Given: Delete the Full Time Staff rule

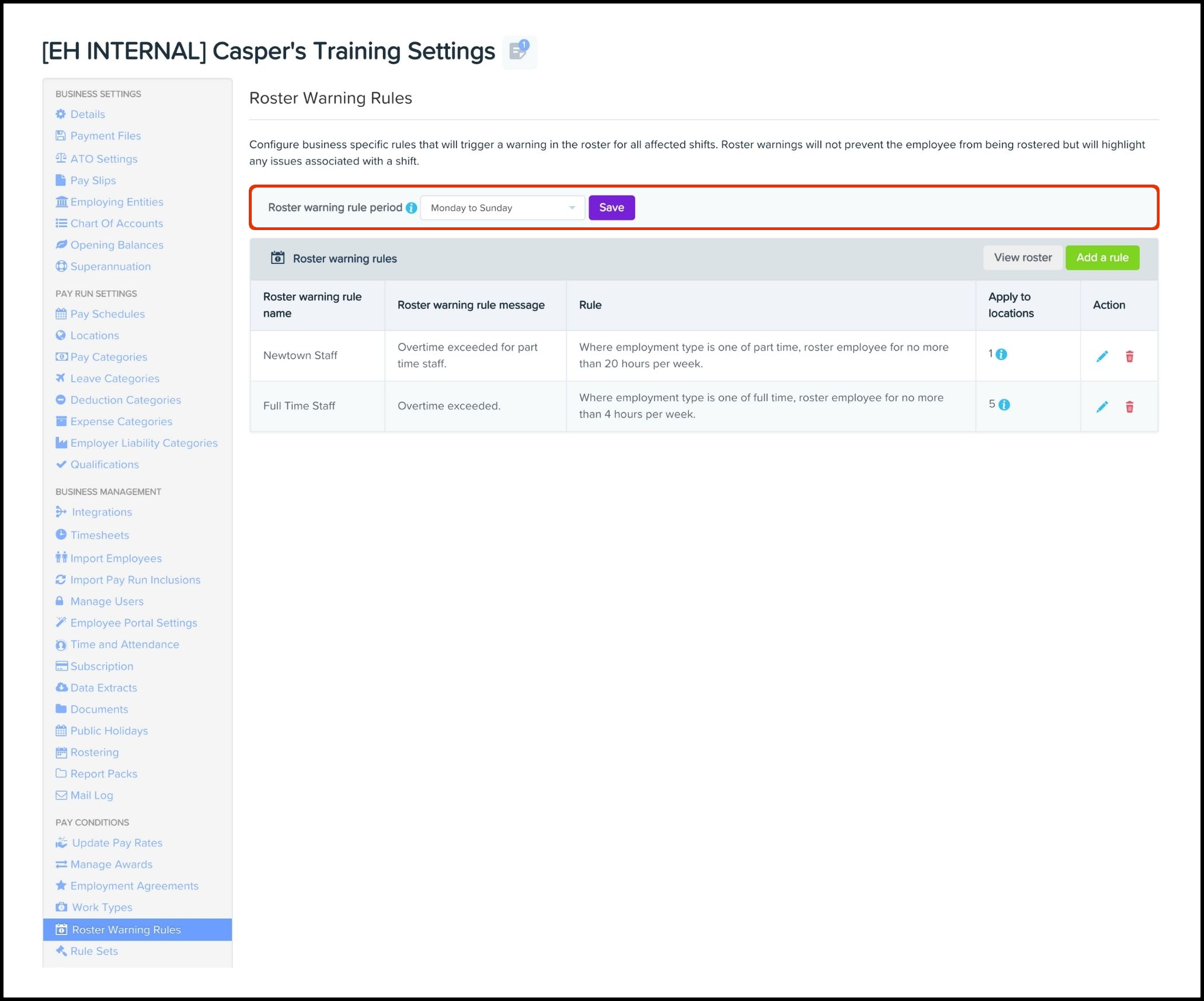Looking at the screenshot, I should pyautogui.click(x=1129, y=407).
